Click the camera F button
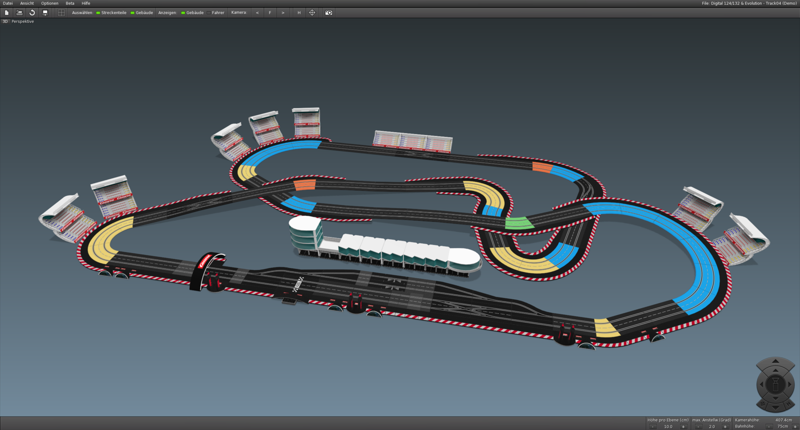The height and width of the screenshot is (430, 800). pyautogui.click(x=270, y=13)
